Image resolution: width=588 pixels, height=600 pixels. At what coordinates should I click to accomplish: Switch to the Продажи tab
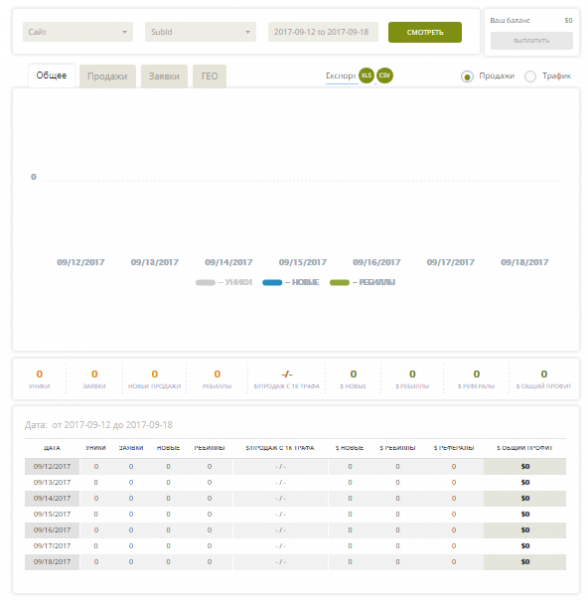pyautogui.click(x=108, y=77)
